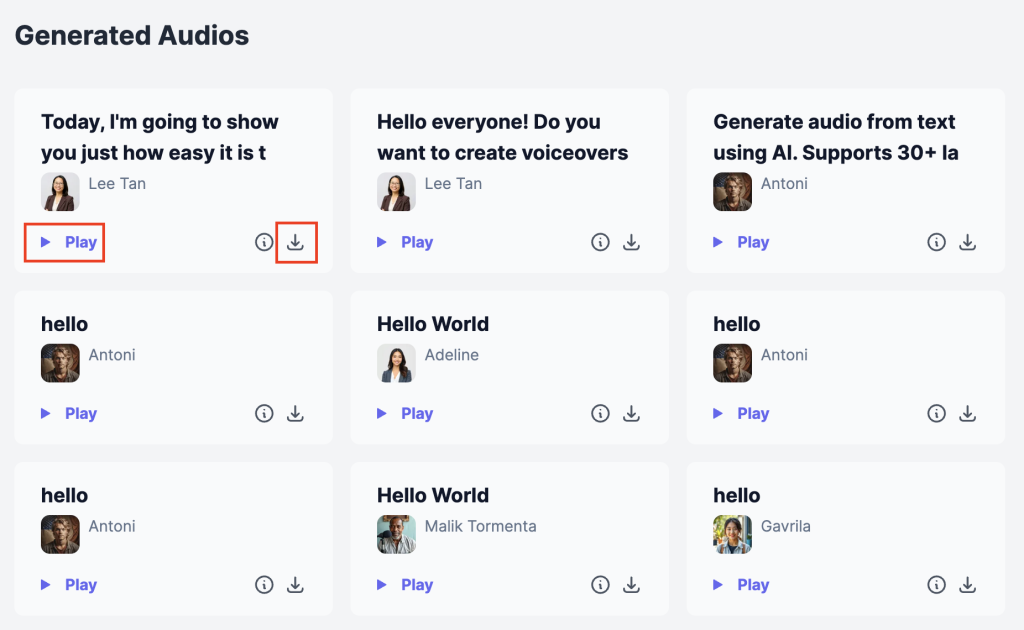The image size is (1024, 630).
Task: Click Malik Tormenta's avatar picture
Action: (x=396, y=534)
